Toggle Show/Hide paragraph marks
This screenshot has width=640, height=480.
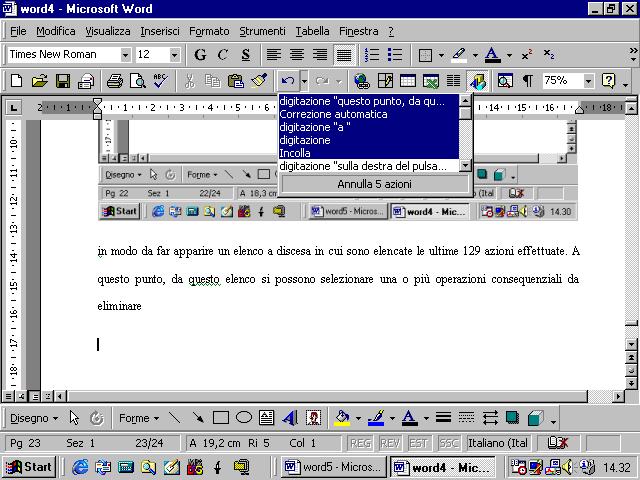pos(527,81)
